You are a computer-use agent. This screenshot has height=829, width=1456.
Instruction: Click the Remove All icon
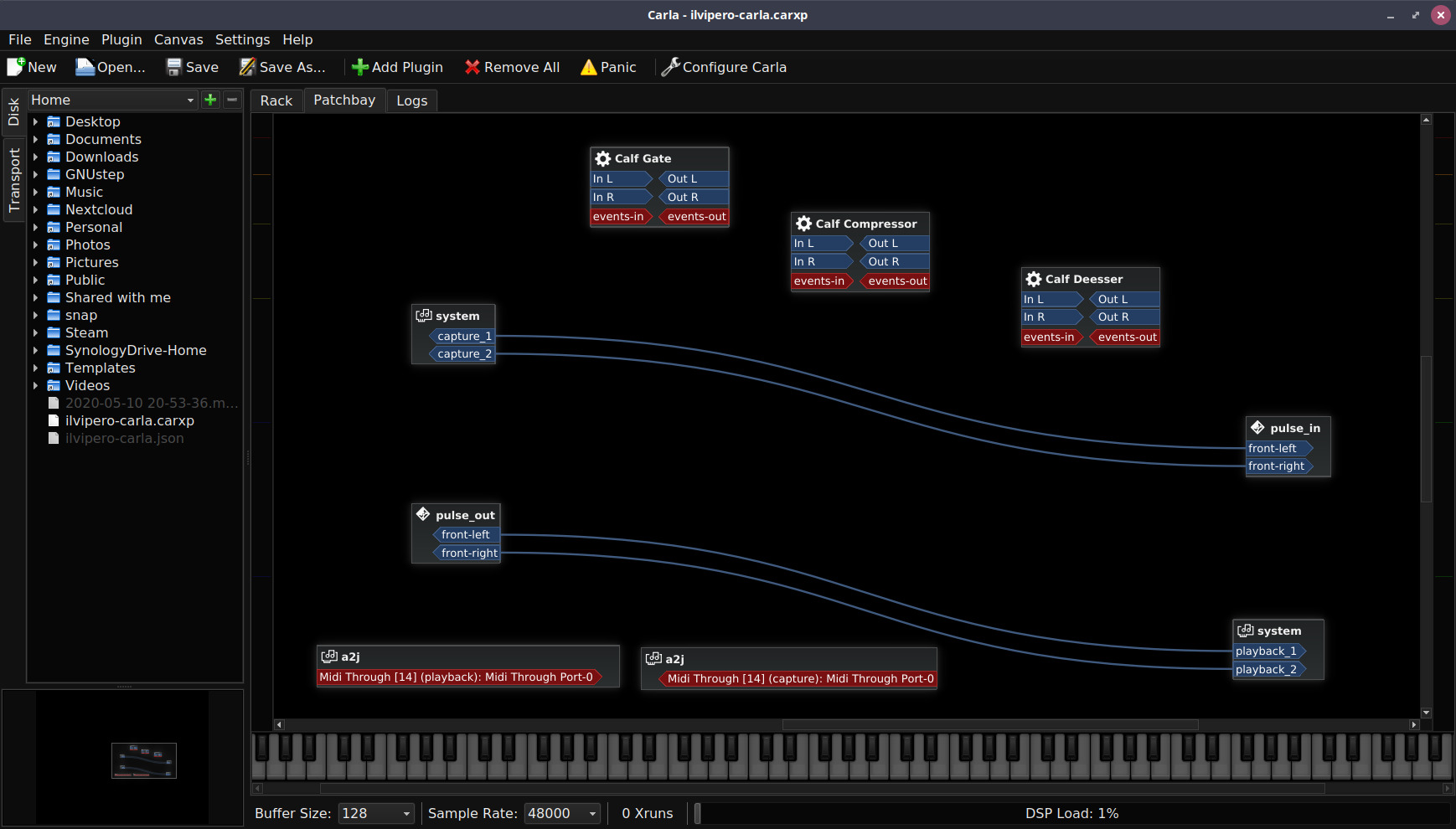472,67
